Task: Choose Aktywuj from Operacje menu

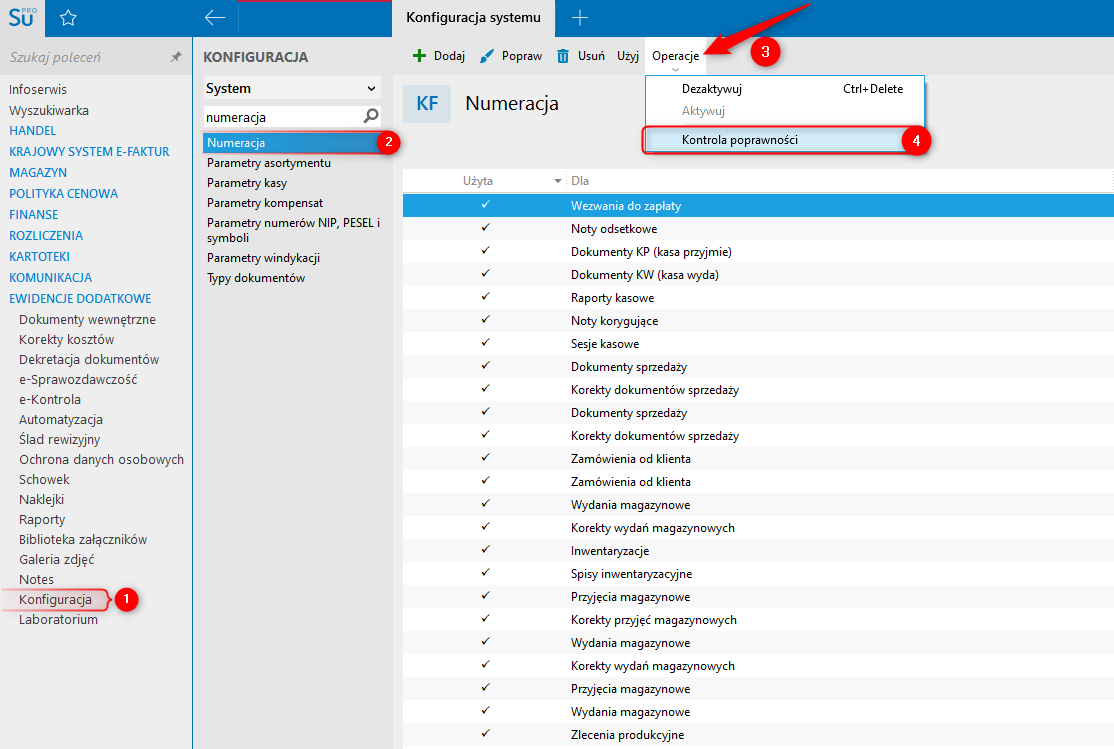Action: pyautogui.click(x=703, y=111)
